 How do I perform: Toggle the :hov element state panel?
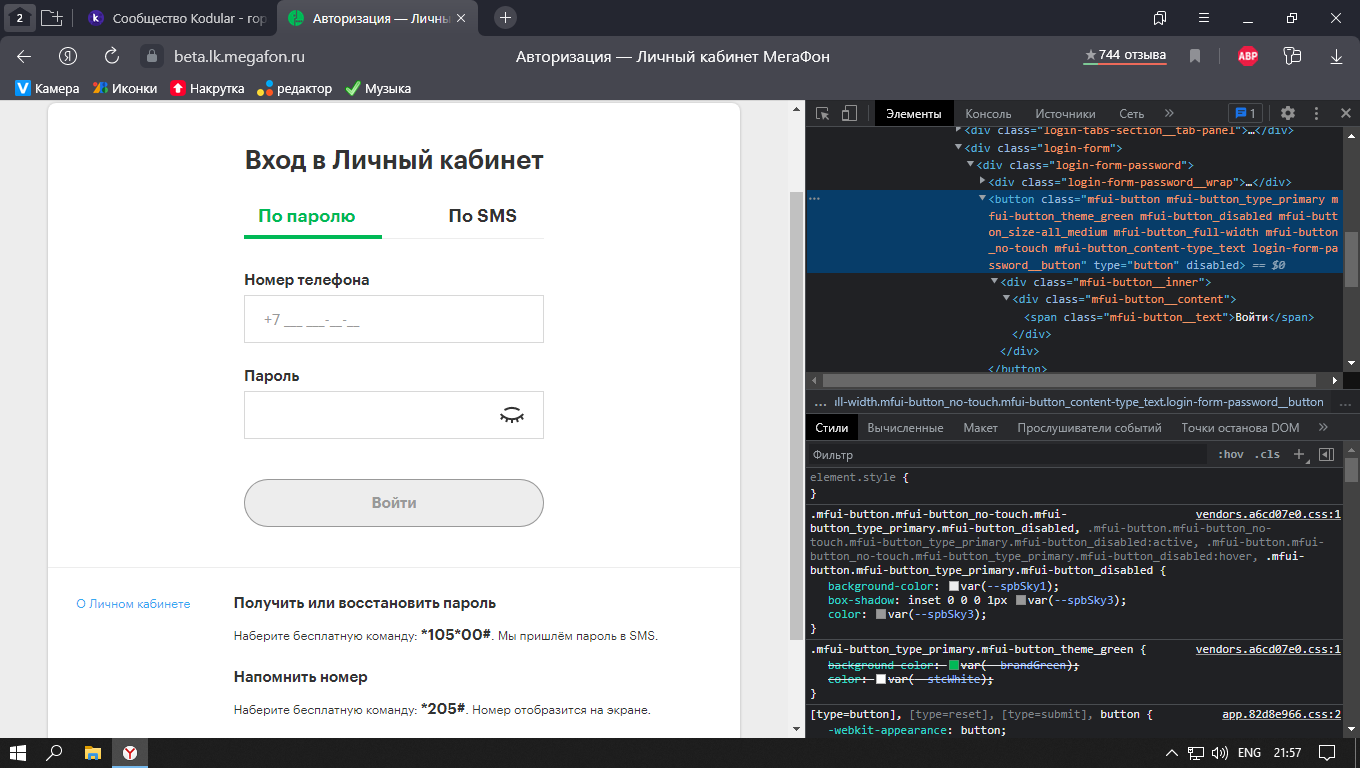(1230, 455)
